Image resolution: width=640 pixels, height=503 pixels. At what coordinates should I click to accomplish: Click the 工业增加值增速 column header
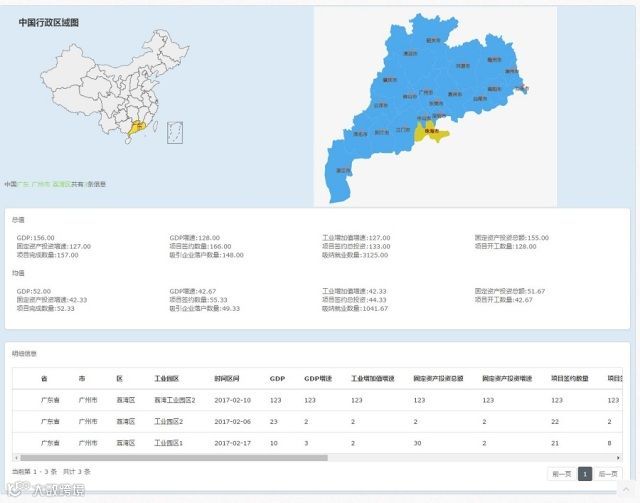(373, 378)
